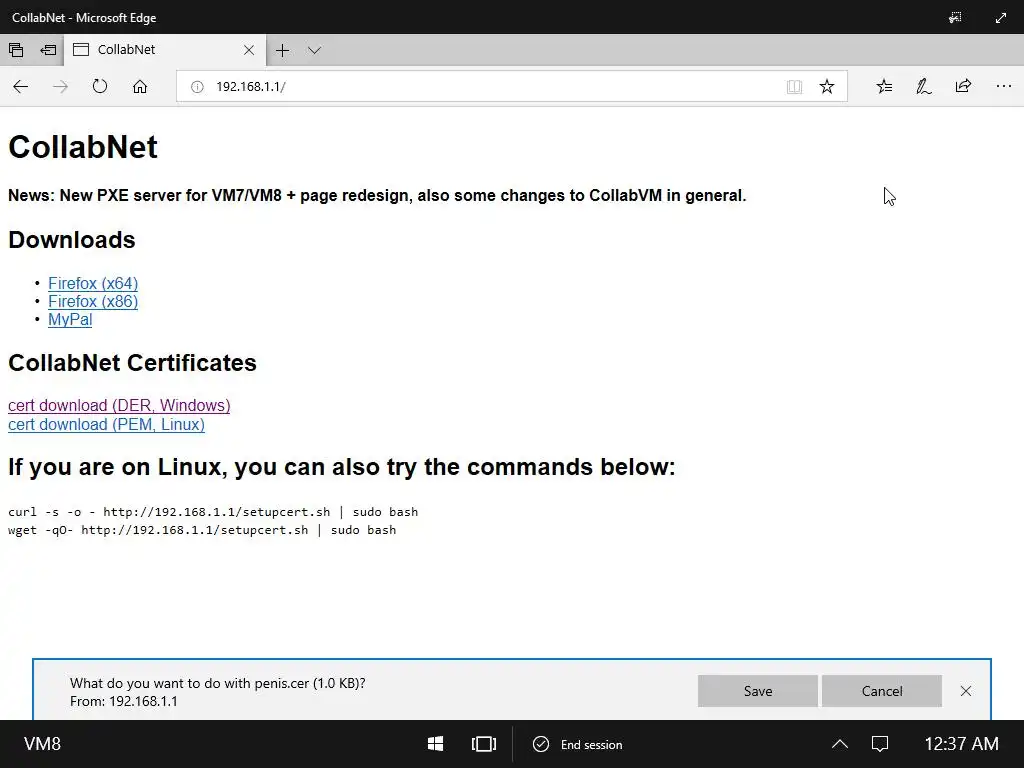
Task: Share this page icon
Action: [963, 86]
